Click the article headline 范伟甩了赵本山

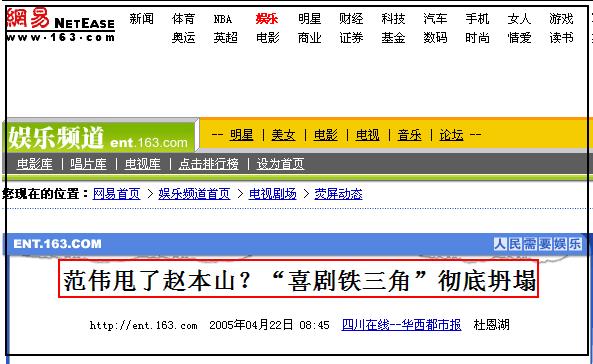(x=299, y=280)
